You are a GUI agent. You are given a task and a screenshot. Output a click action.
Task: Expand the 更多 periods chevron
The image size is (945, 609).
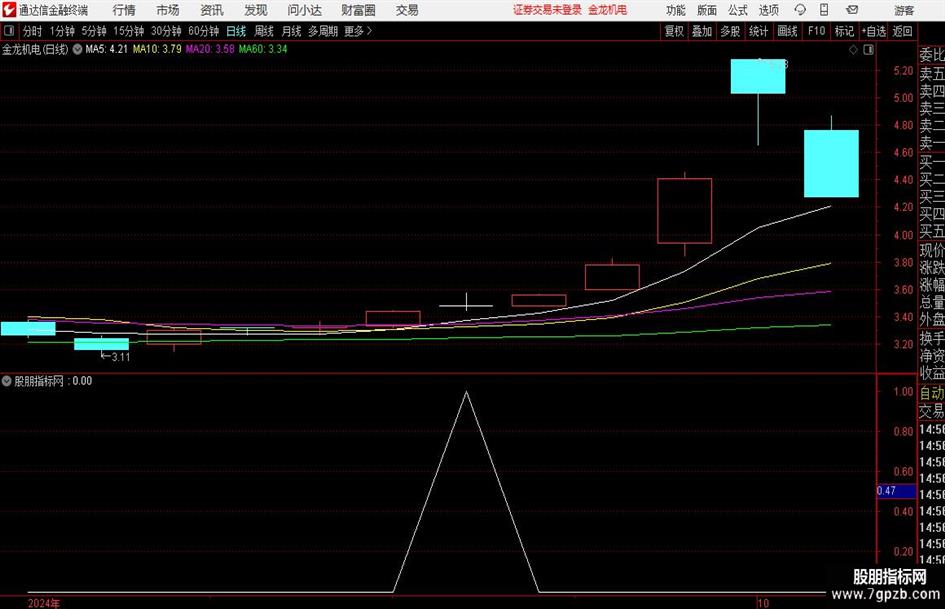tap(369, 31)
